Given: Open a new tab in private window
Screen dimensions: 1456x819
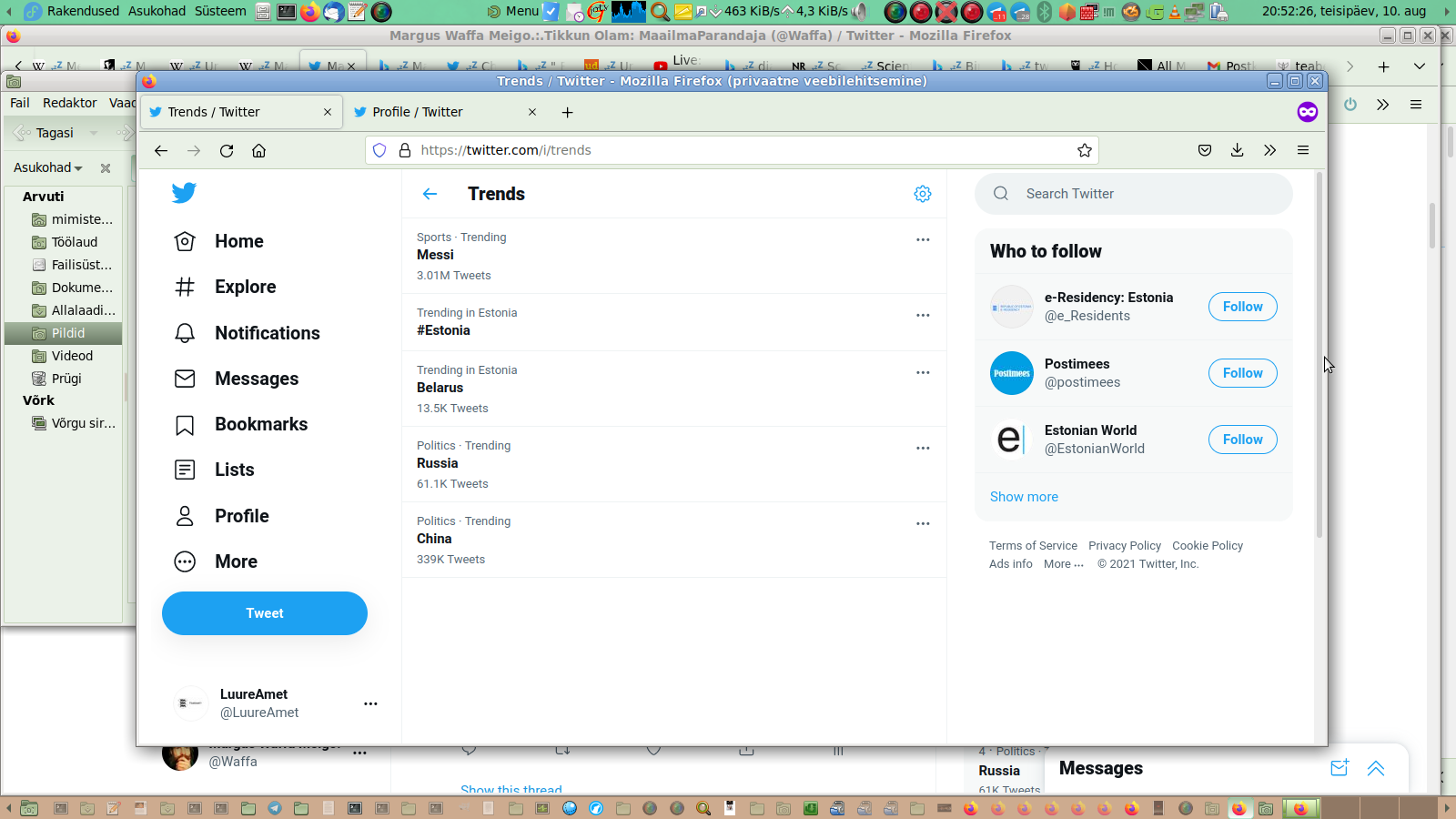Looking at the screenshot, I should click(x=567, y=112).
